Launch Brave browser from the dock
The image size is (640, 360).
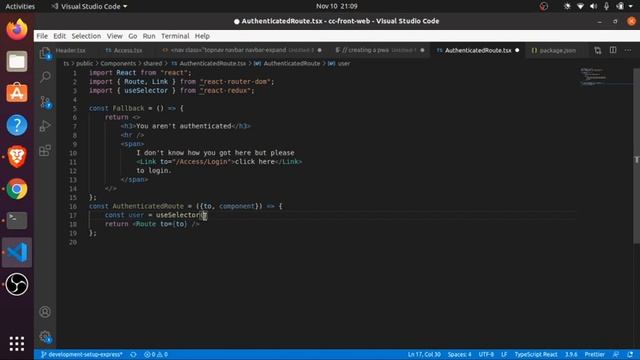pos(17,157)
